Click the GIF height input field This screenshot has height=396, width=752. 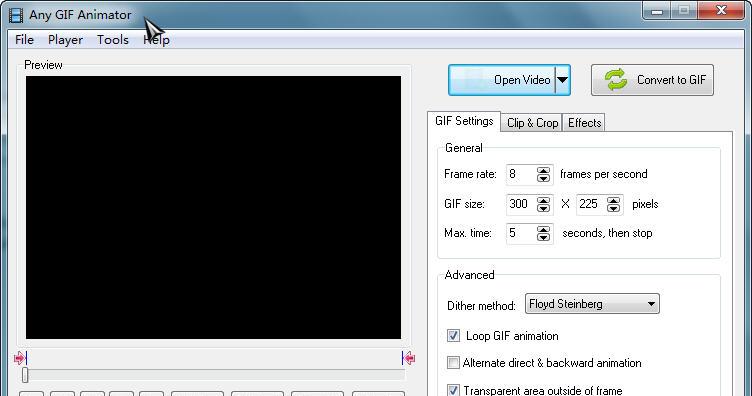point(591,204)
